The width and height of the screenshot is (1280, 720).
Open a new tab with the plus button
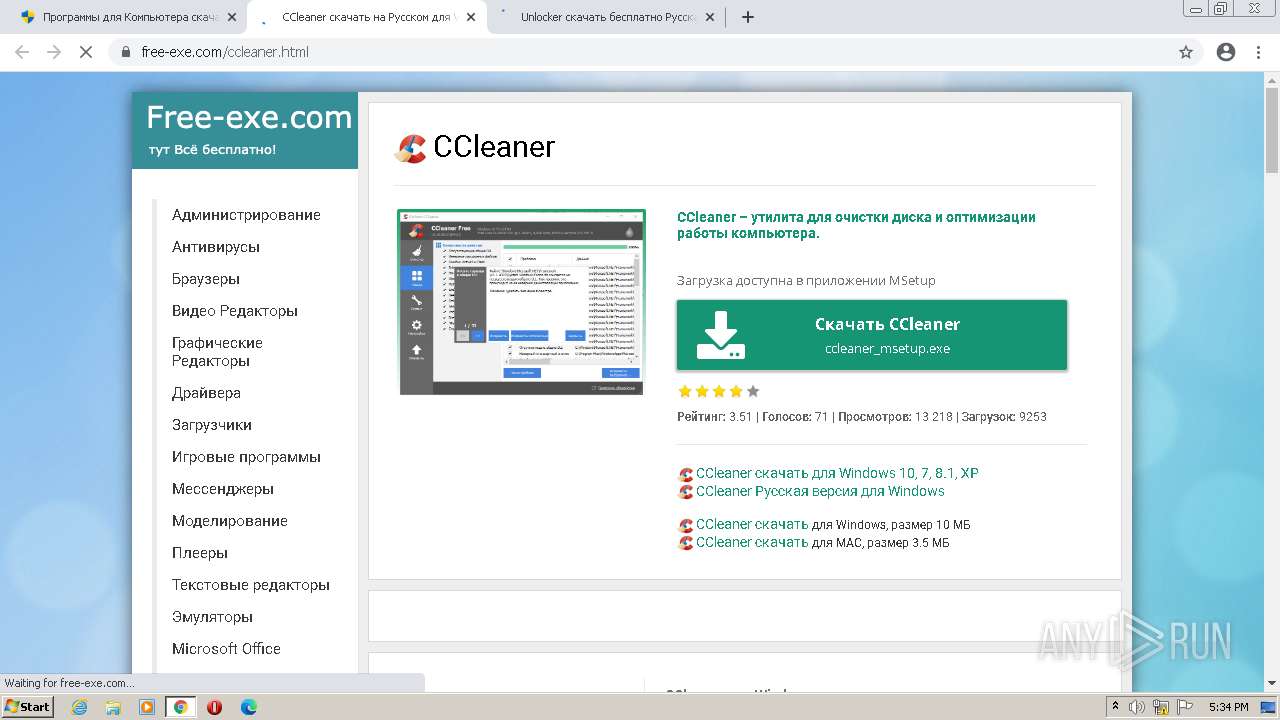coord(747,17)
